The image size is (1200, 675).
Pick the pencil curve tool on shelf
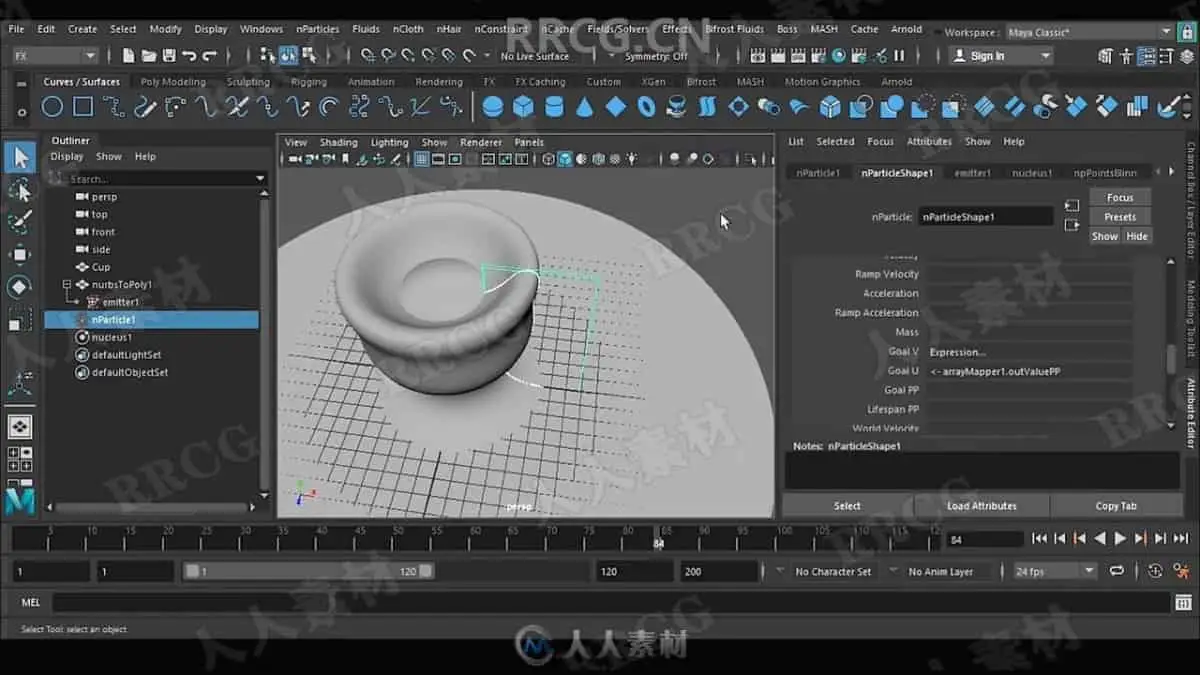145,106
